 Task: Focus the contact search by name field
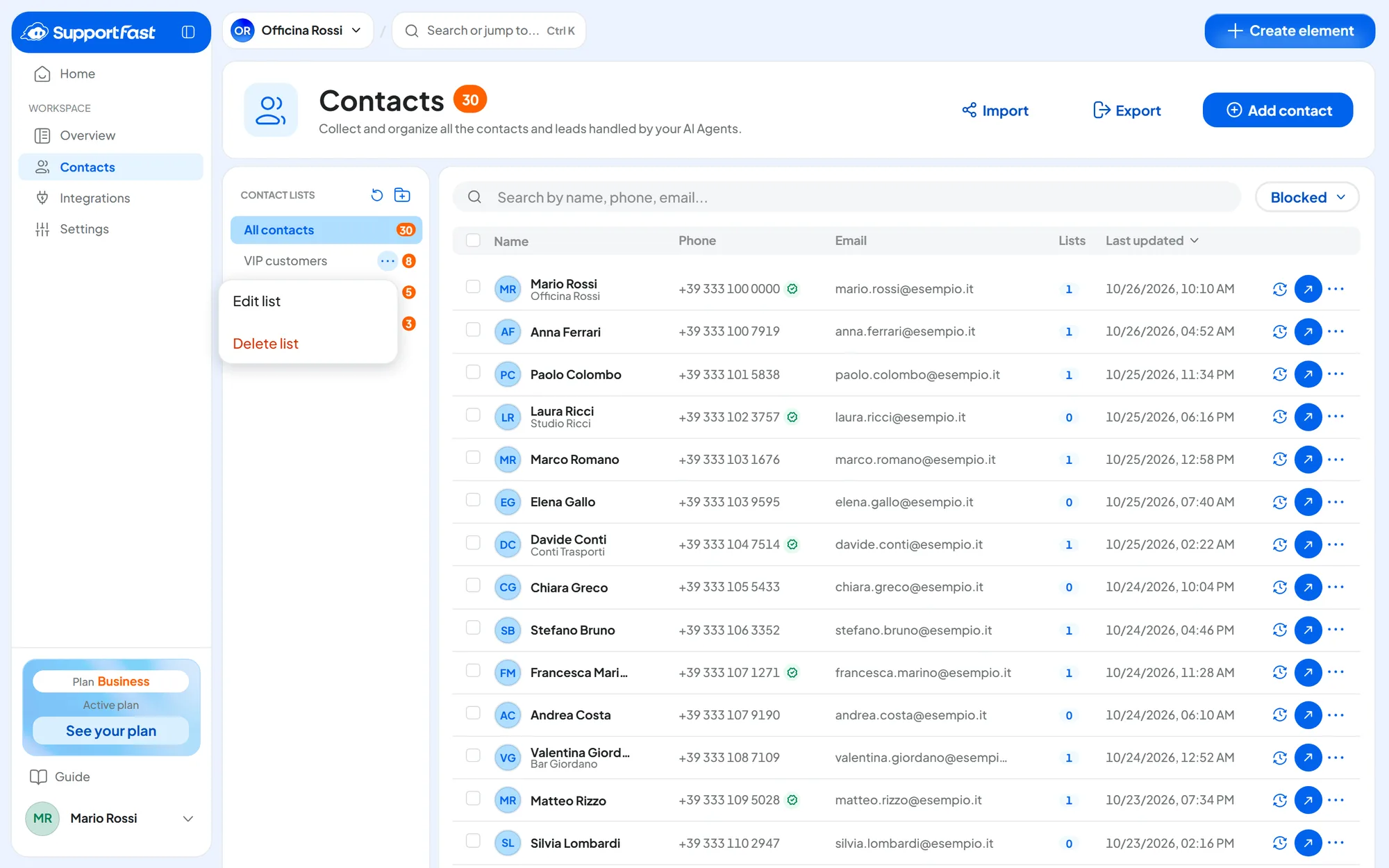point(847,197)
